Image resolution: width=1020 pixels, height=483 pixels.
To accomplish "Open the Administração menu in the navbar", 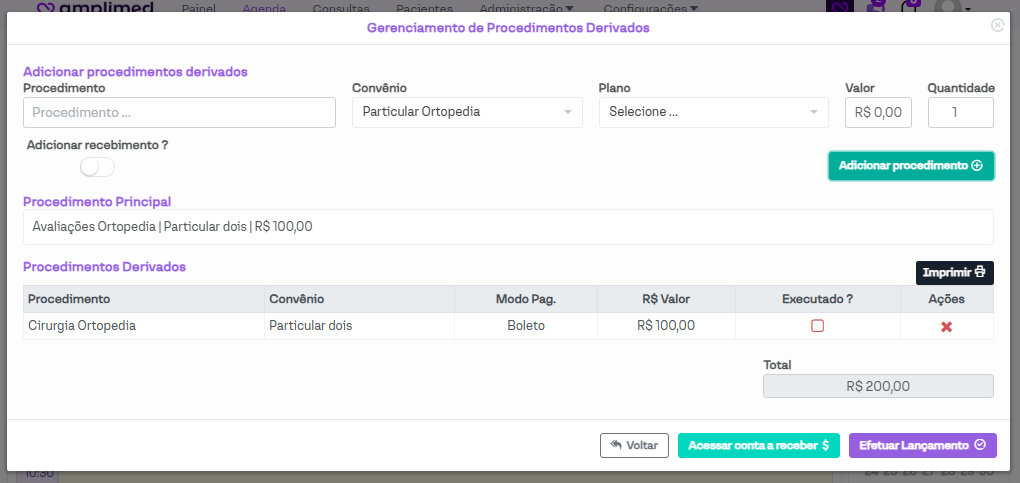I will [519, 8].
